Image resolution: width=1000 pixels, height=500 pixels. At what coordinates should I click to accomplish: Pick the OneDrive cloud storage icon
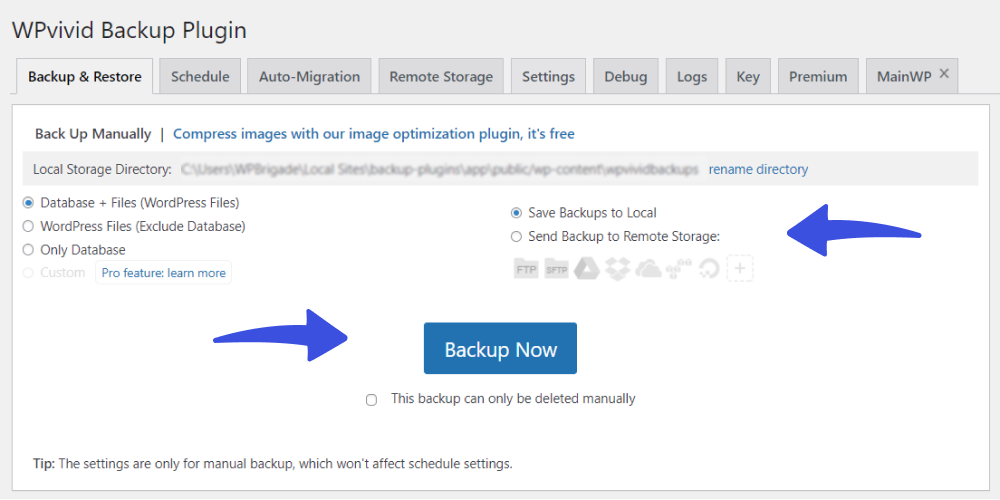click(649, 269)
